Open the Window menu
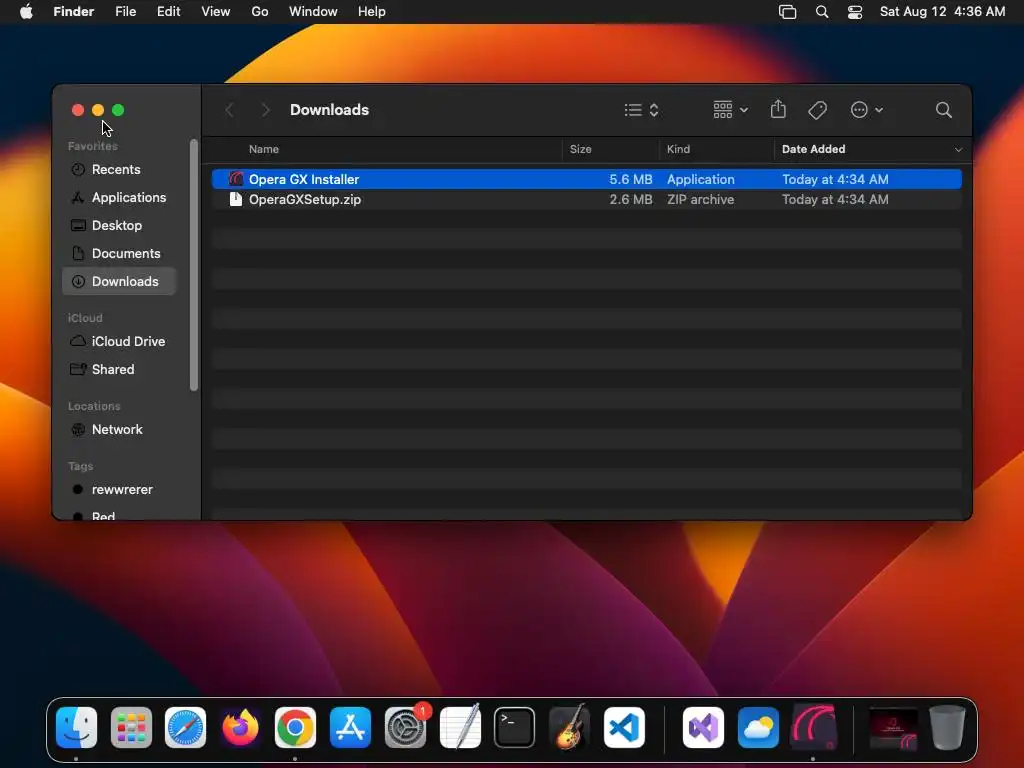1024x768 pixels. (313, 12)
